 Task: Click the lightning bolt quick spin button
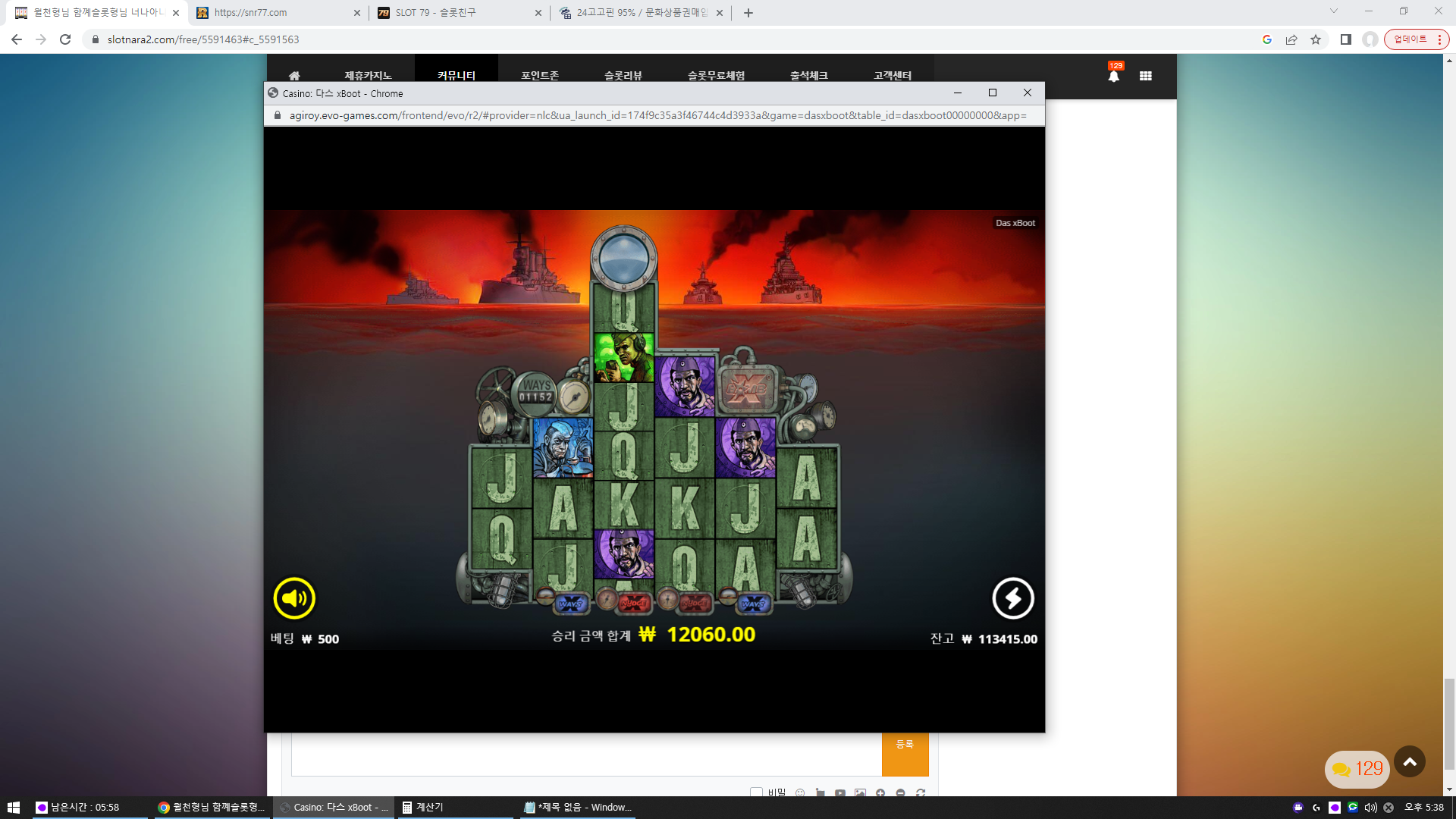click(x=1013, y=598)
